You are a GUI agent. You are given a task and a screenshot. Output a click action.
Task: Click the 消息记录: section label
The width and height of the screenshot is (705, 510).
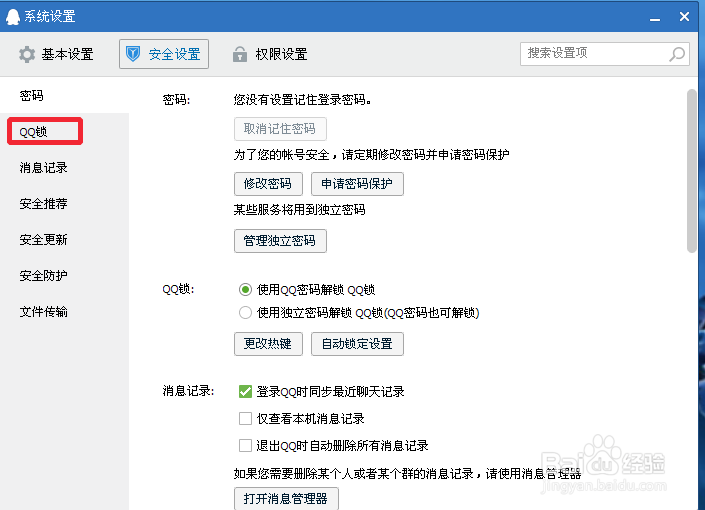[188, 391]
